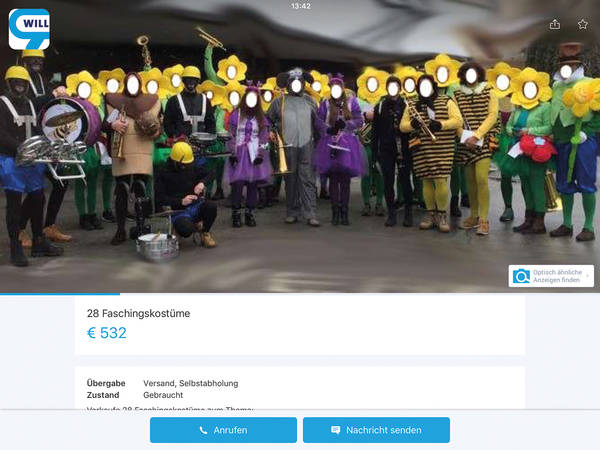The width and height of the screenshot is (600, 450).
Task: Send a message via Nachricht senden
Action: pyautogui.click(x=376, y=430)
